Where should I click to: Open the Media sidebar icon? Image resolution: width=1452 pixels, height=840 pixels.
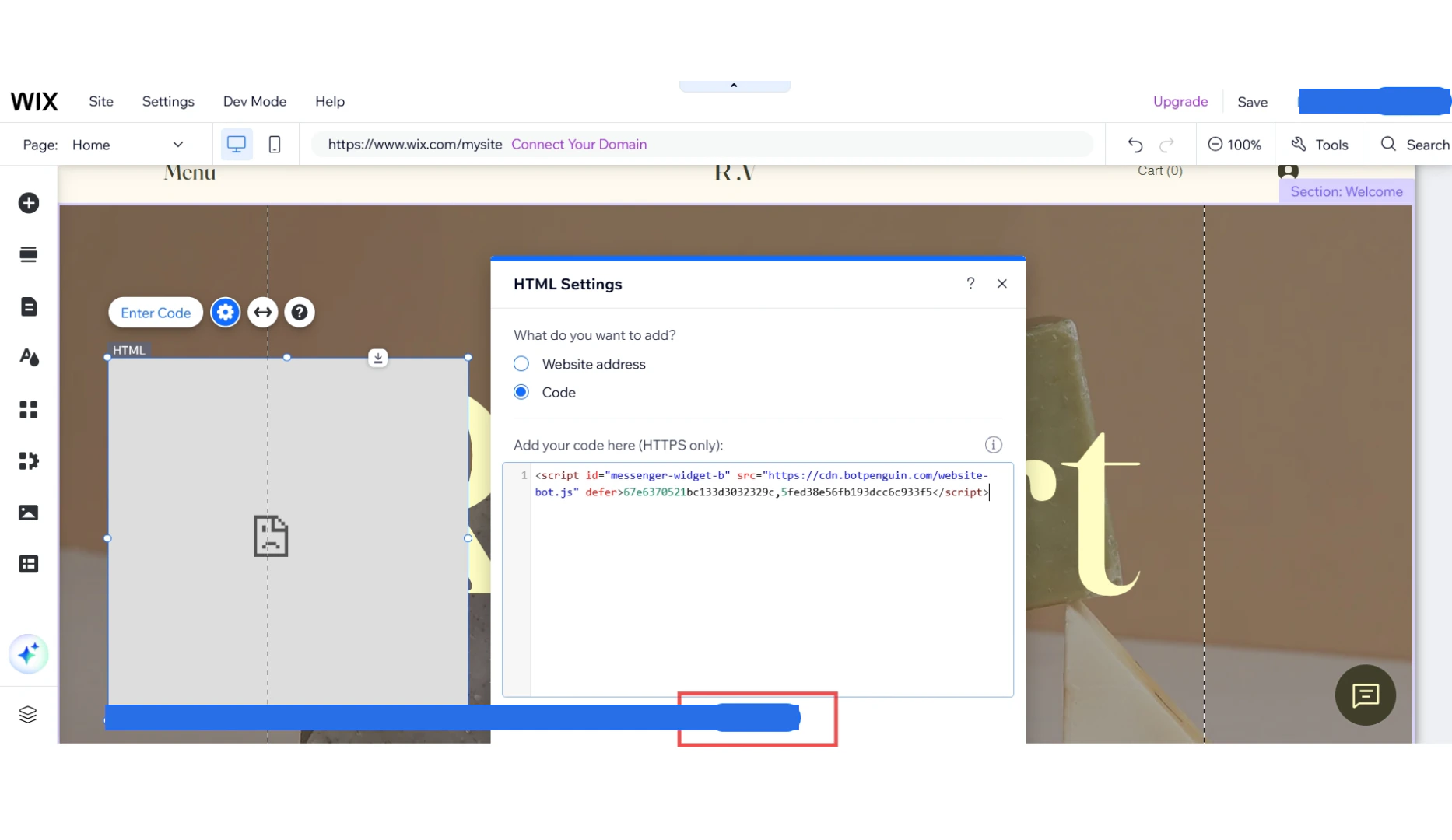click(x=29, y=513)
